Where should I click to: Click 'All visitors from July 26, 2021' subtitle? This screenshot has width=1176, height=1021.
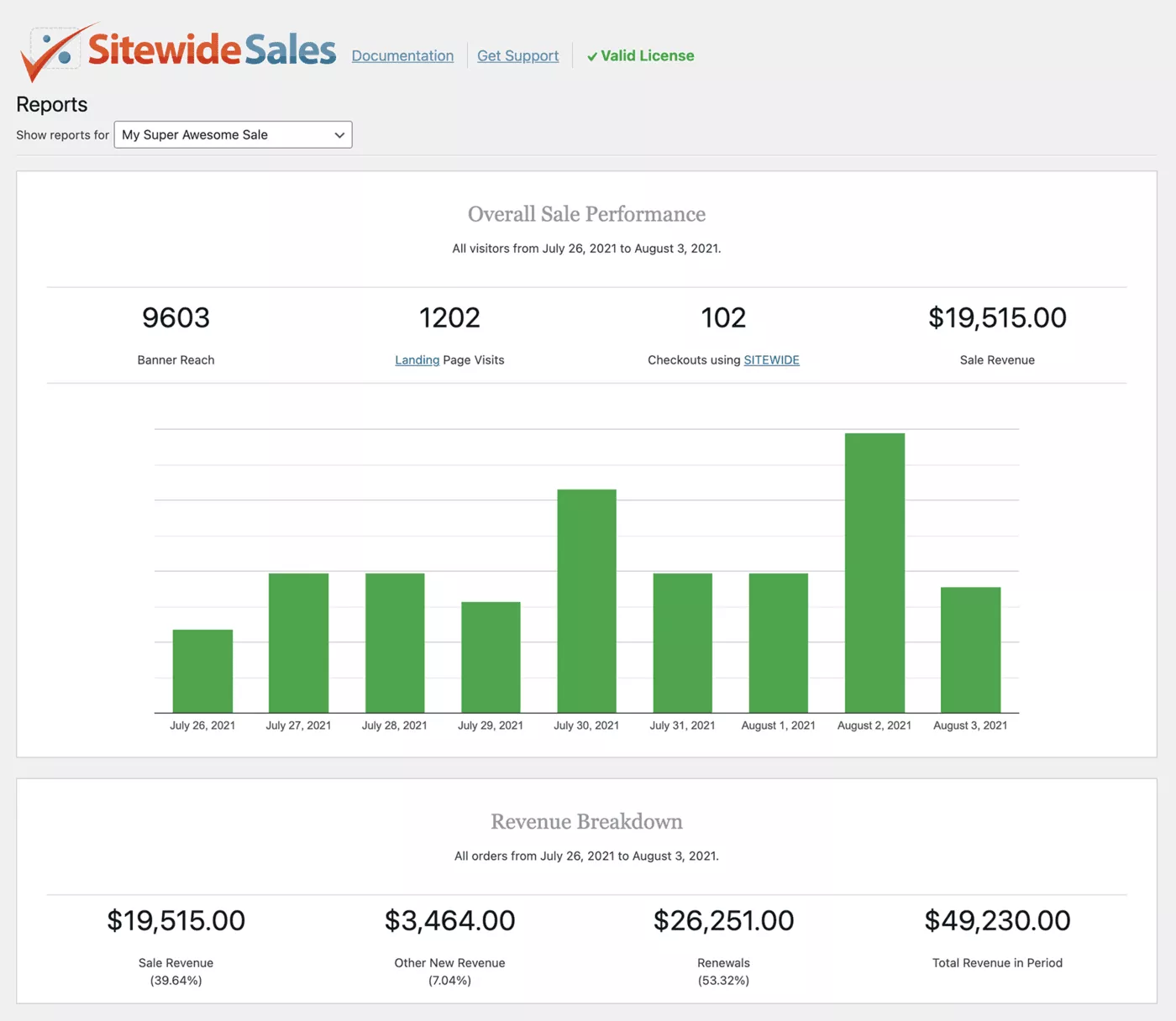pos(586,249)
